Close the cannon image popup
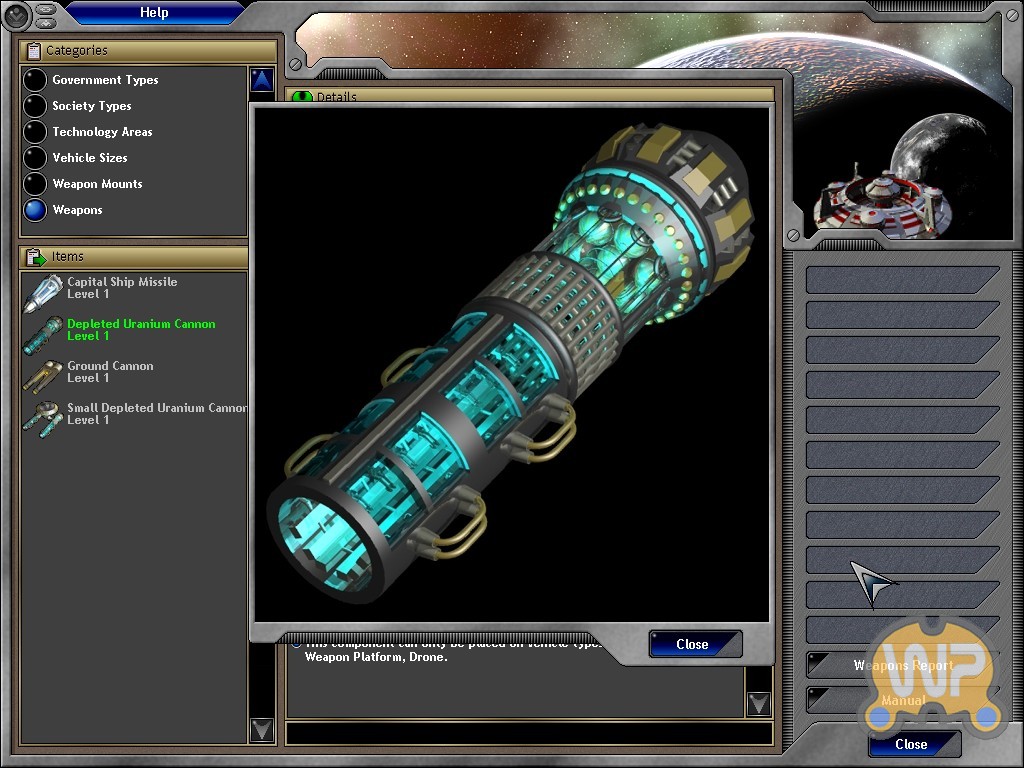Viewport: 1024px width, 768px height. 694,644
